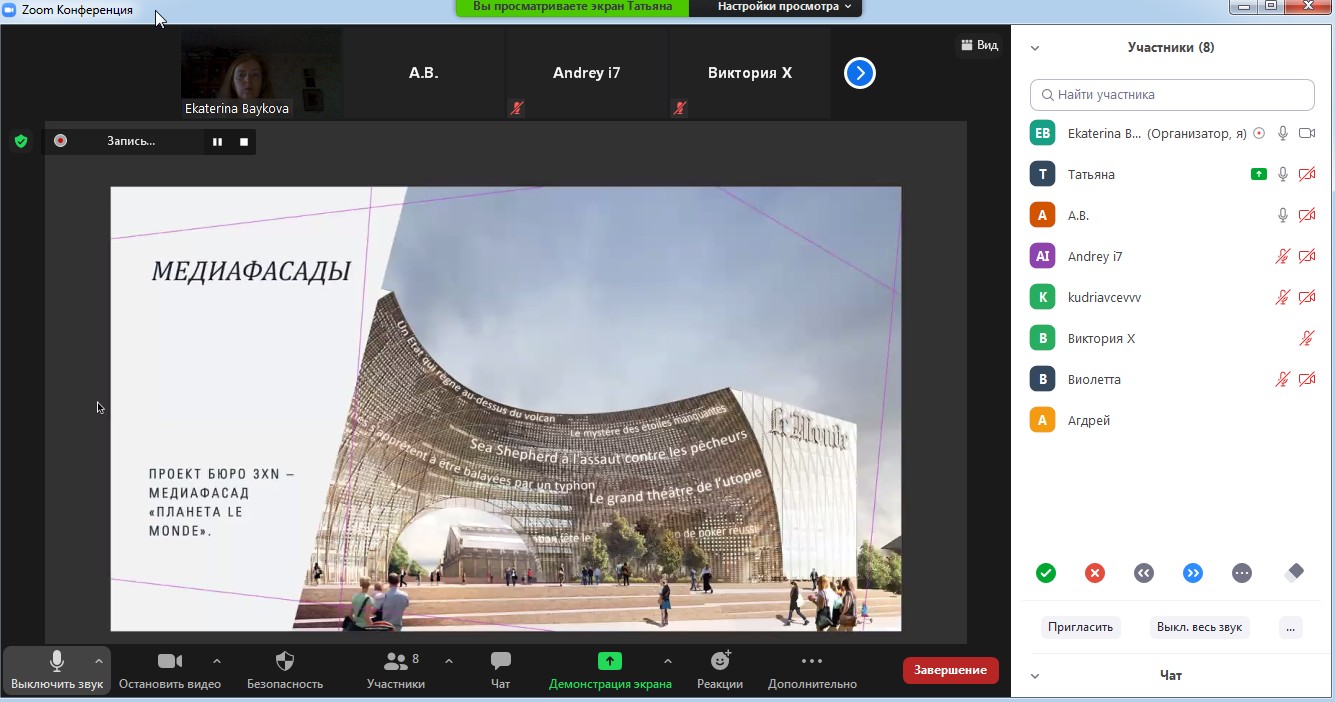
Task: Expand audio options arrow next to microphone
Action: (x=98, y=661)
